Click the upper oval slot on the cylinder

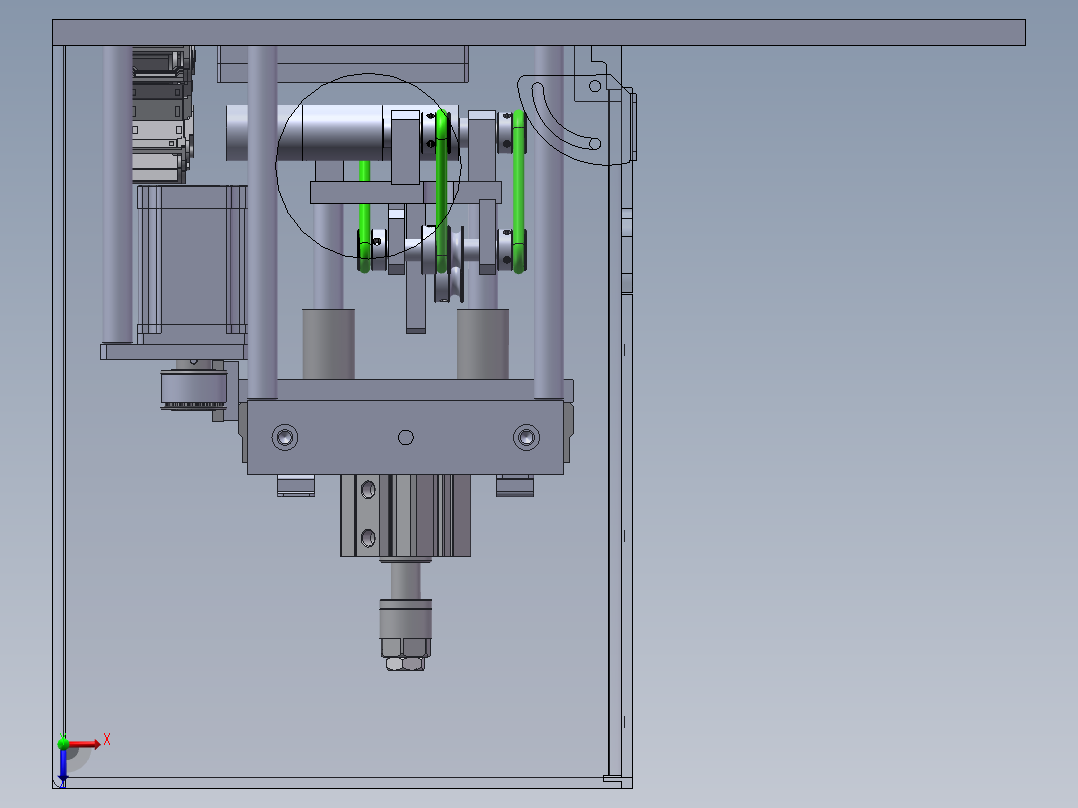[x=368, y=490]
